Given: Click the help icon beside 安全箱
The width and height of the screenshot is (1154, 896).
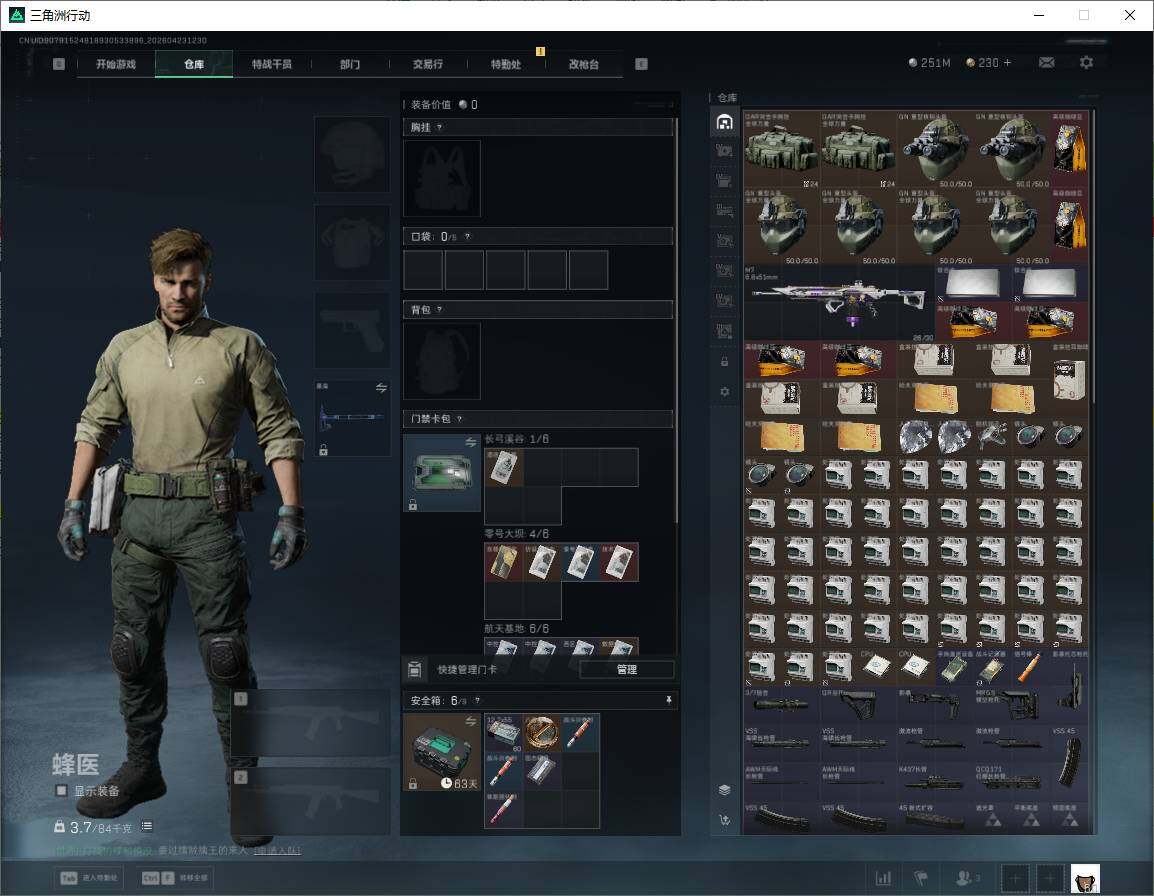Looking at the screenshot, I should [x=478, y=700].
